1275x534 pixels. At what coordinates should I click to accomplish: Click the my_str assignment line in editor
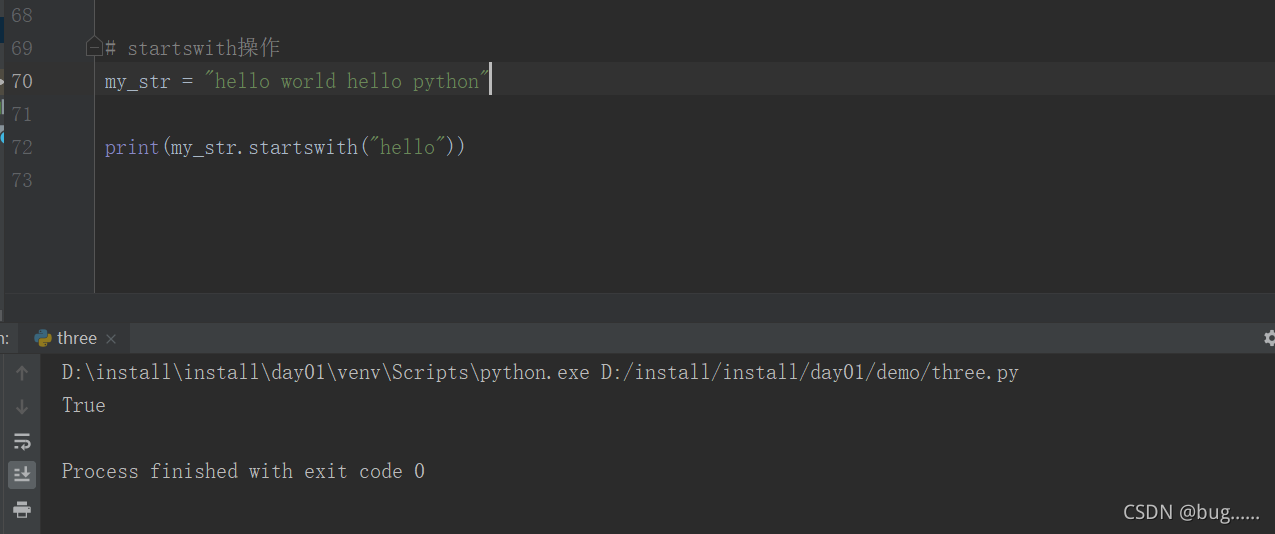(x=297, y=81)
